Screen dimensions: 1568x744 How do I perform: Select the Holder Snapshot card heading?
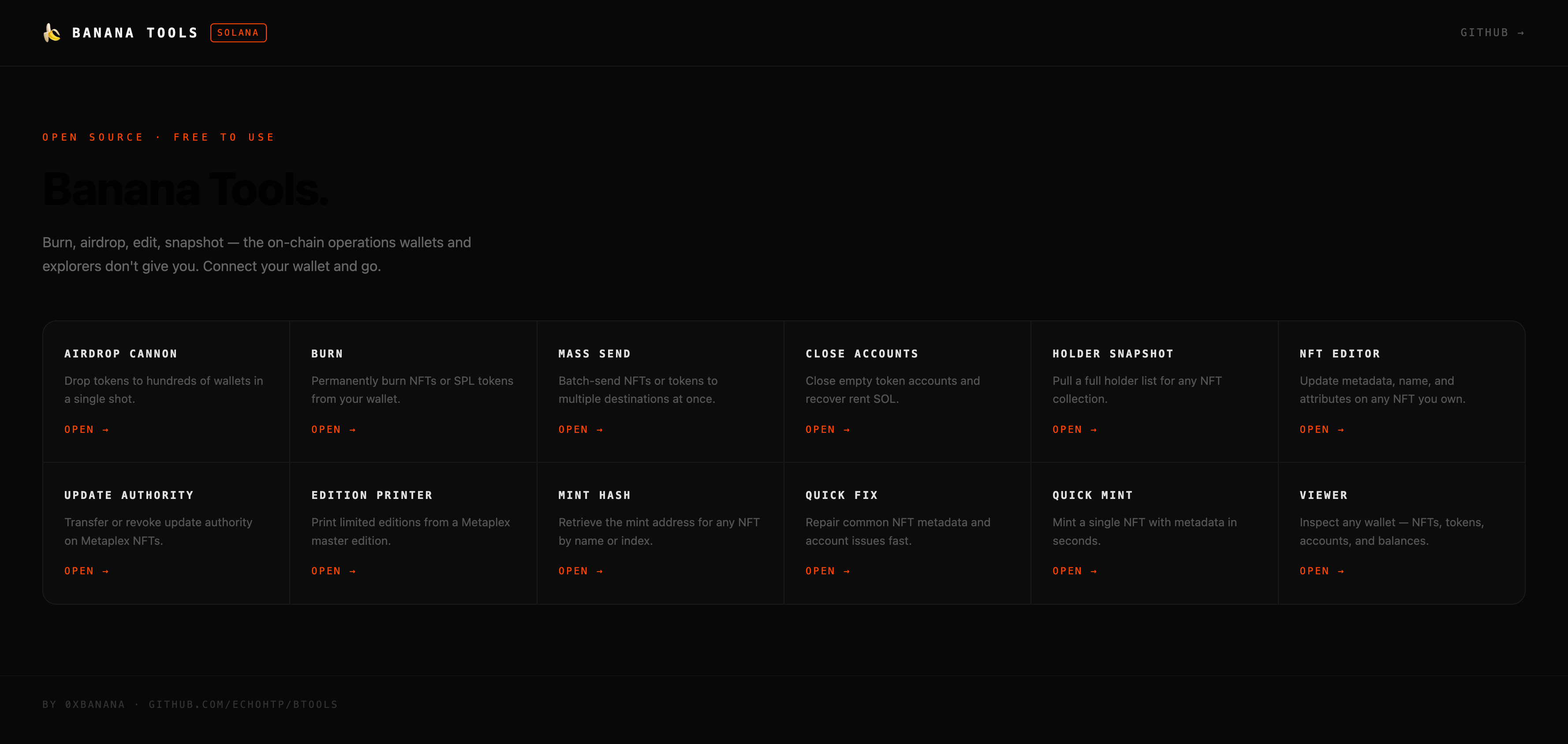[1113, 354]
